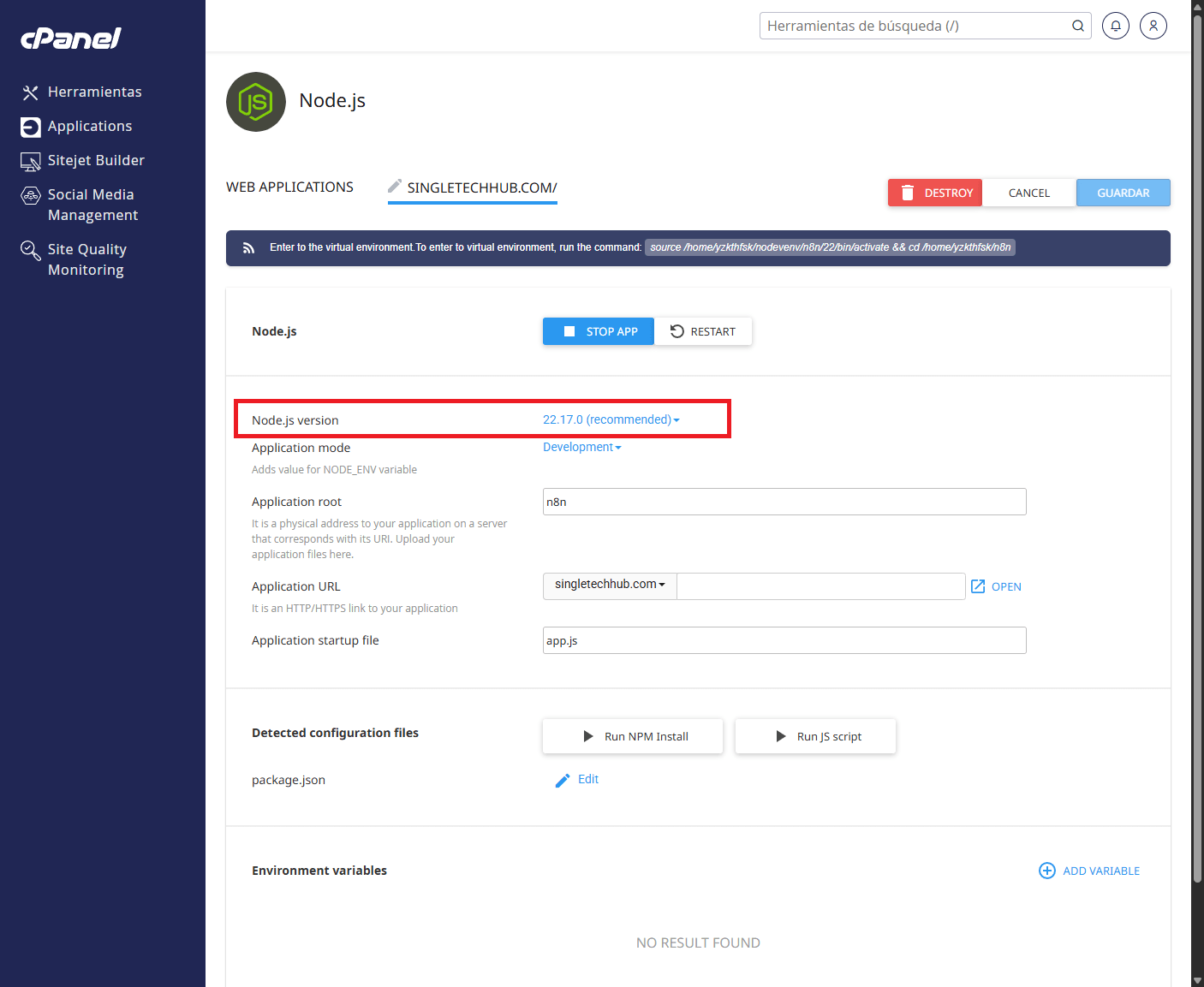1204x987 pixels.
Task: Click the plus circle icon for adding variable
Action: (x=1047, y=871)
